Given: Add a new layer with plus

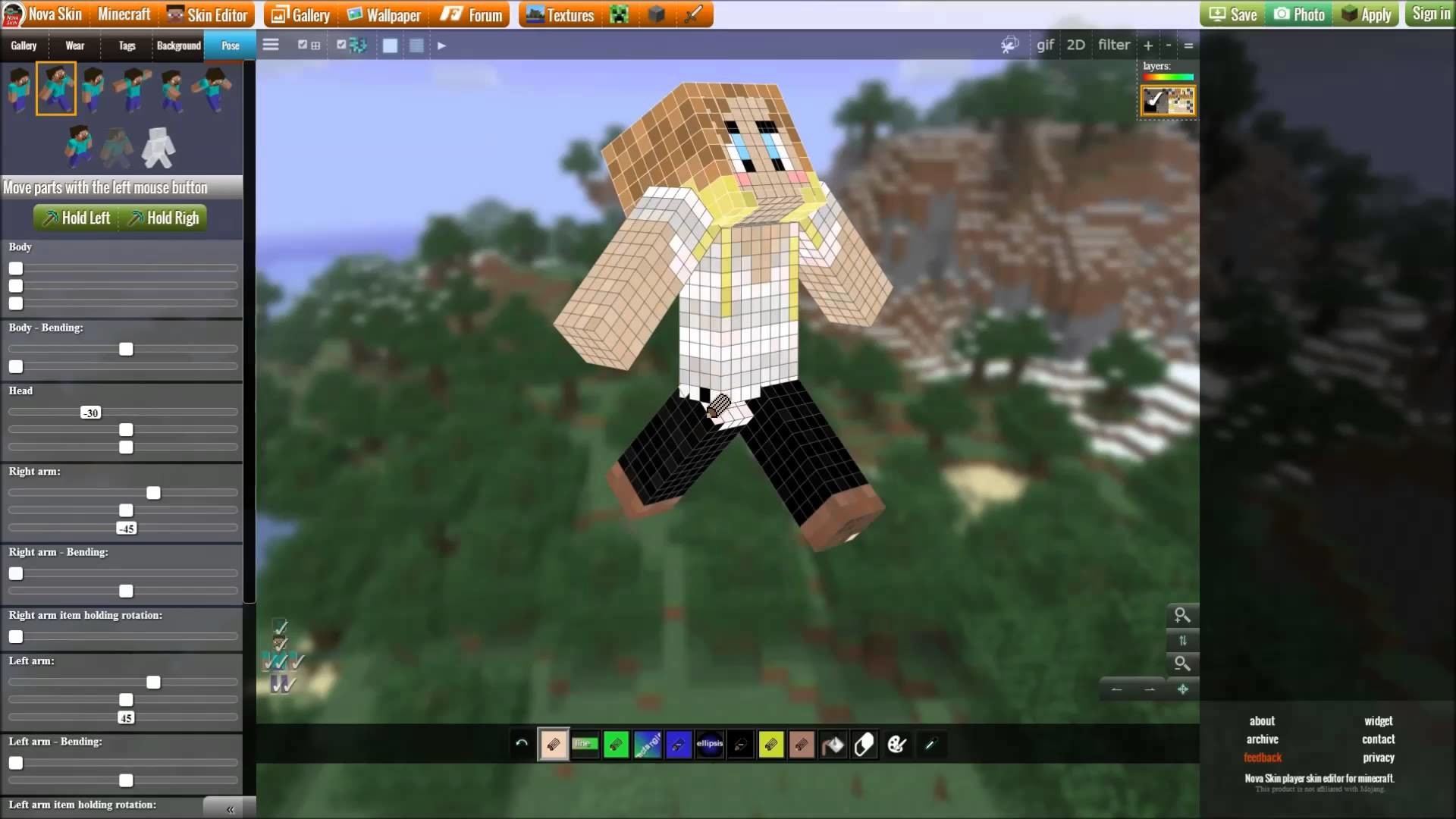Looking at the screenshot, I should tap(1148, 45).
